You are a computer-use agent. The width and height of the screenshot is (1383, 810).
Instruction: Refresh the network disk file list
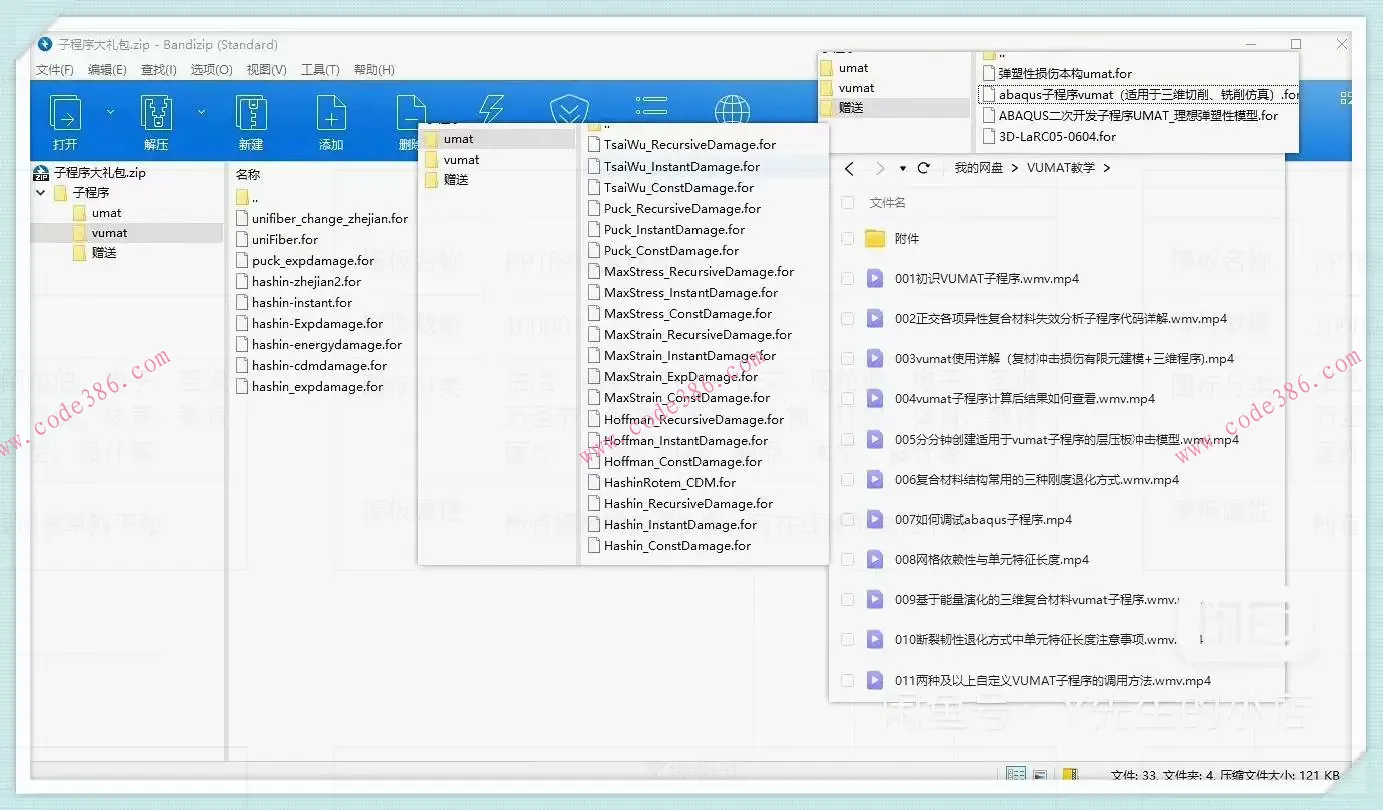click(924, 168)
